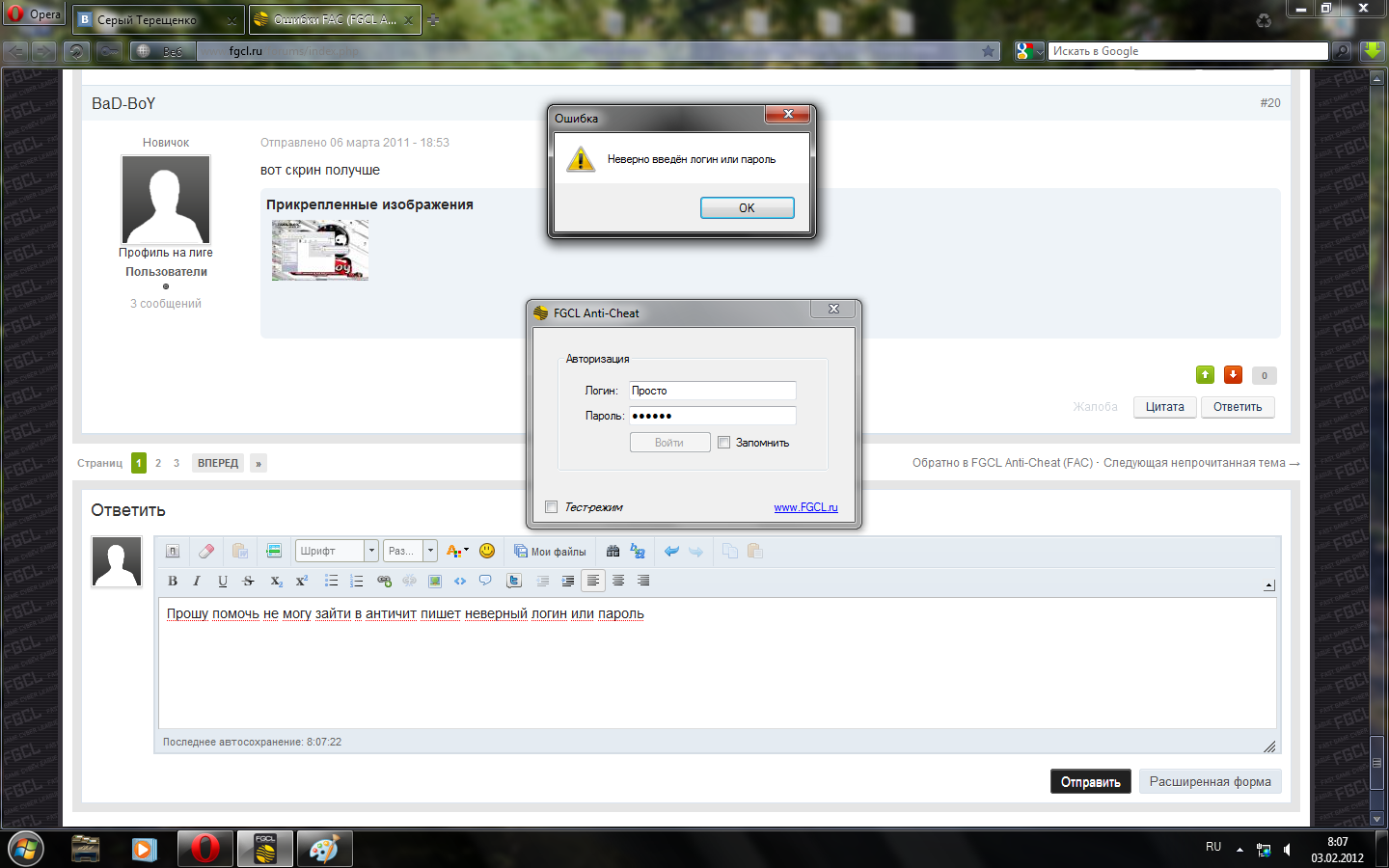Insert a quote bubble

pyautogui.click(x=485, y=581)
